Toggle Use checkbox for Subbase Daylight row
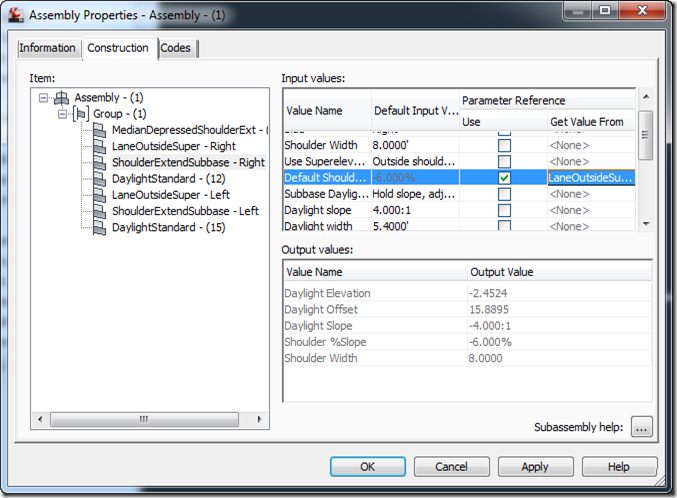Screen dimensions: 677x498 pyautogui.click(x=504, y=194)
